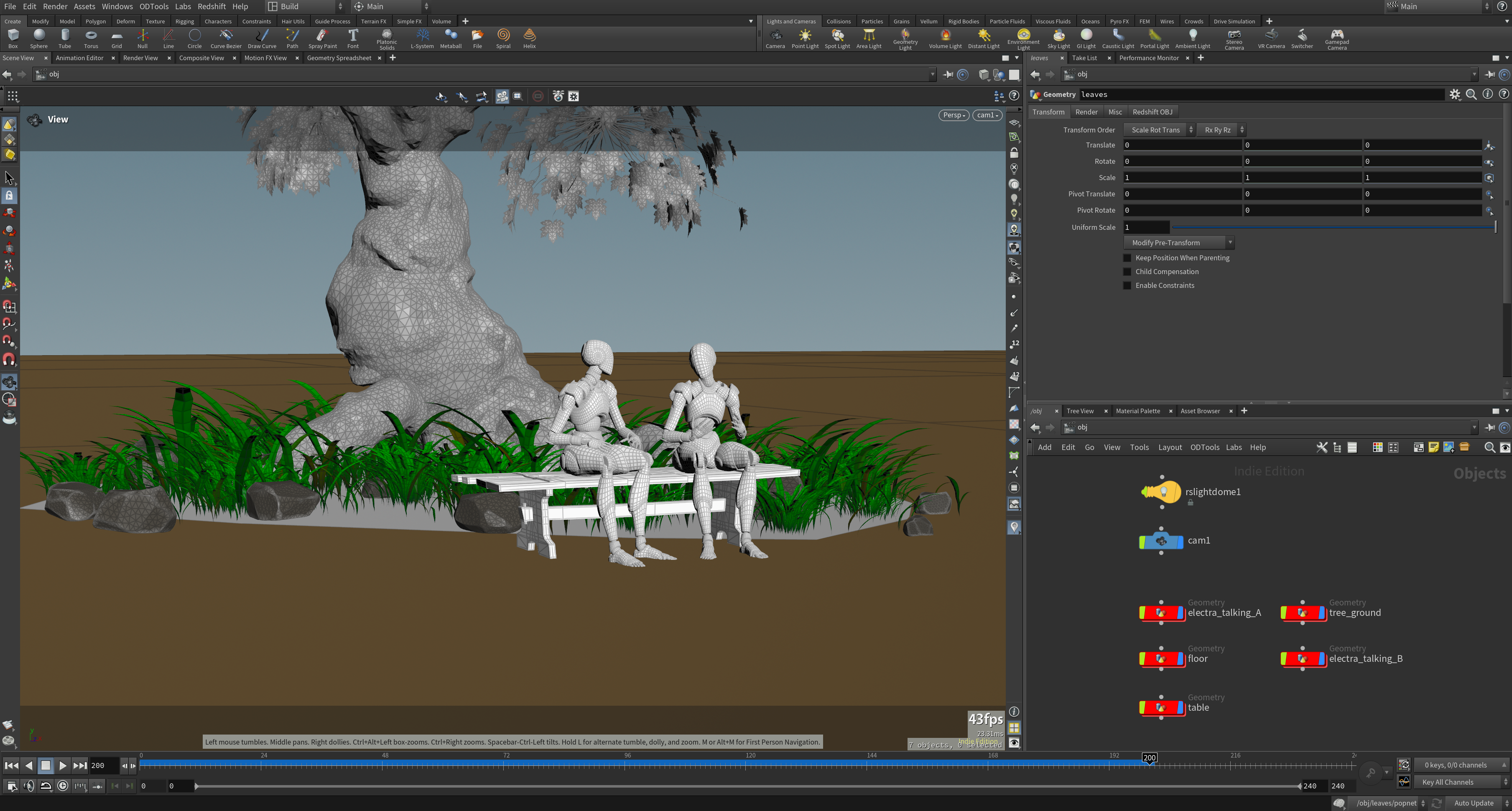This screenshot has height=811, width=1512.
Task: Click the playback range slider bar
Action: 747,786
